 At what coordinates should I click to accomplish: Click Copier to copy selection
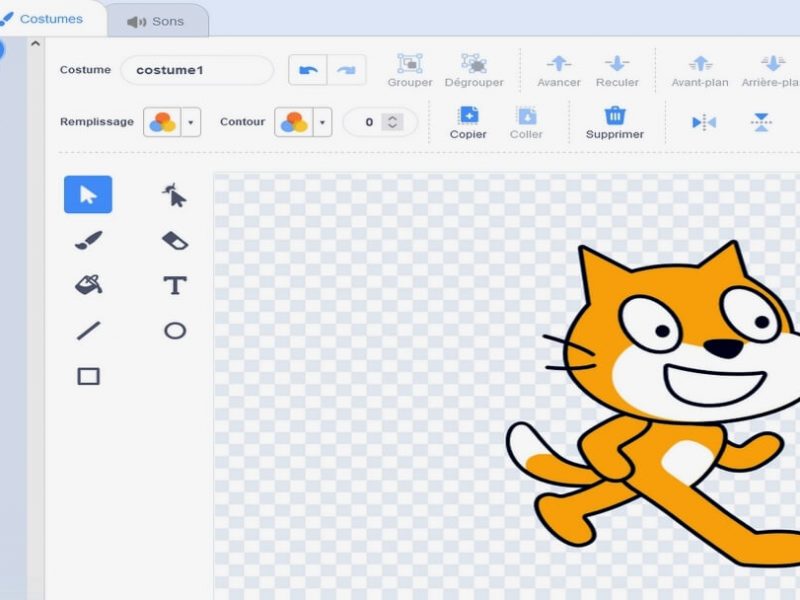coord(468,123)
